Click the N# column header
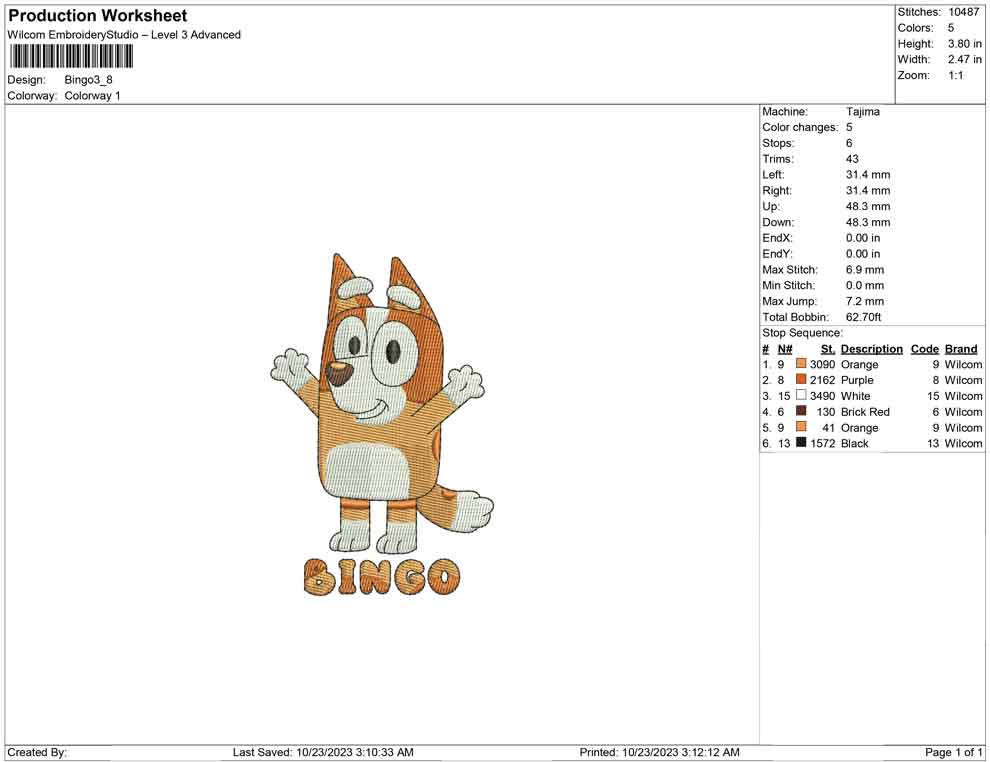990x762 pixels. click(785, 348)
